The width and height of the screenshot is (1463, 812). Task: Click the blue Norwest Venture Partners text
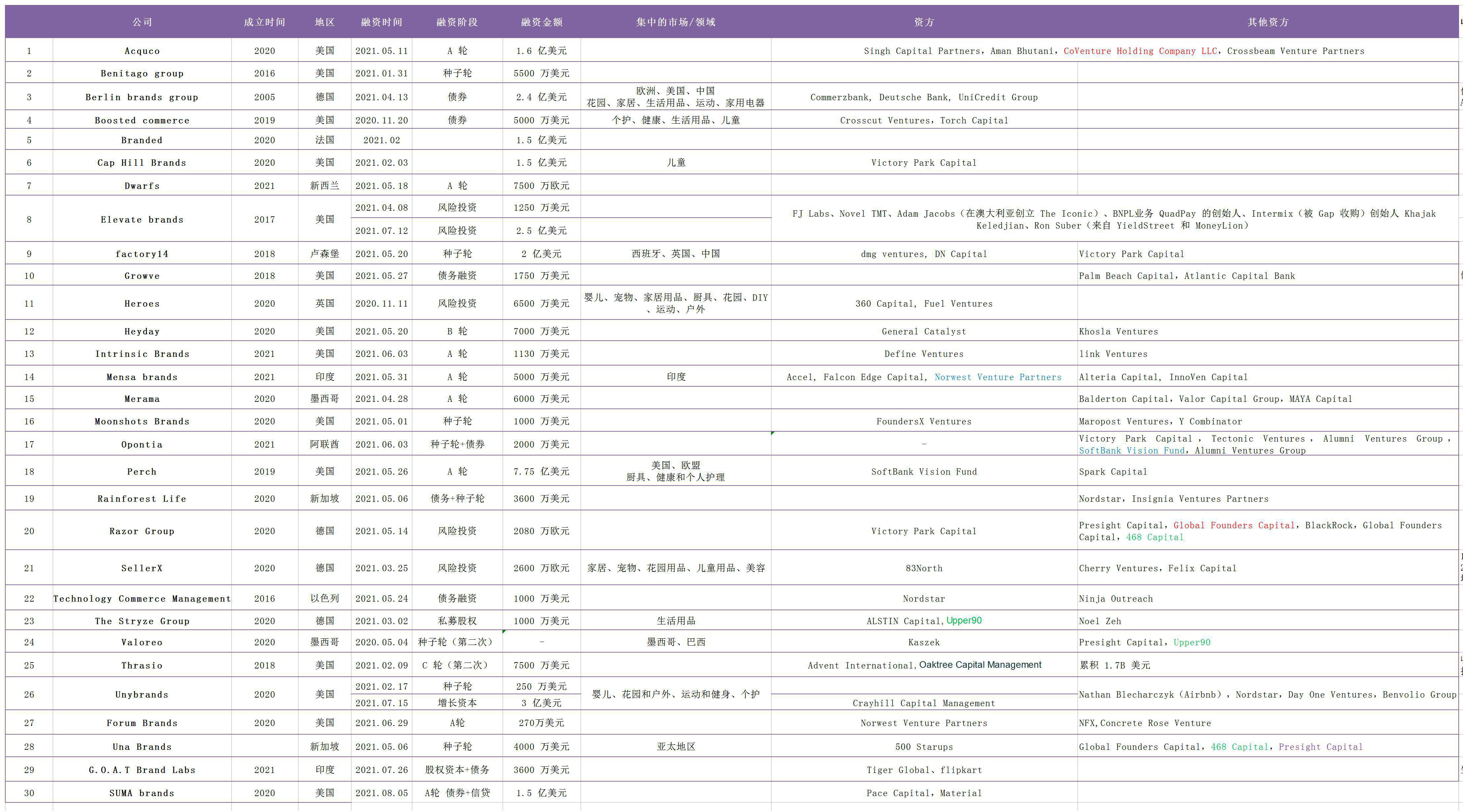click(998, 377)
